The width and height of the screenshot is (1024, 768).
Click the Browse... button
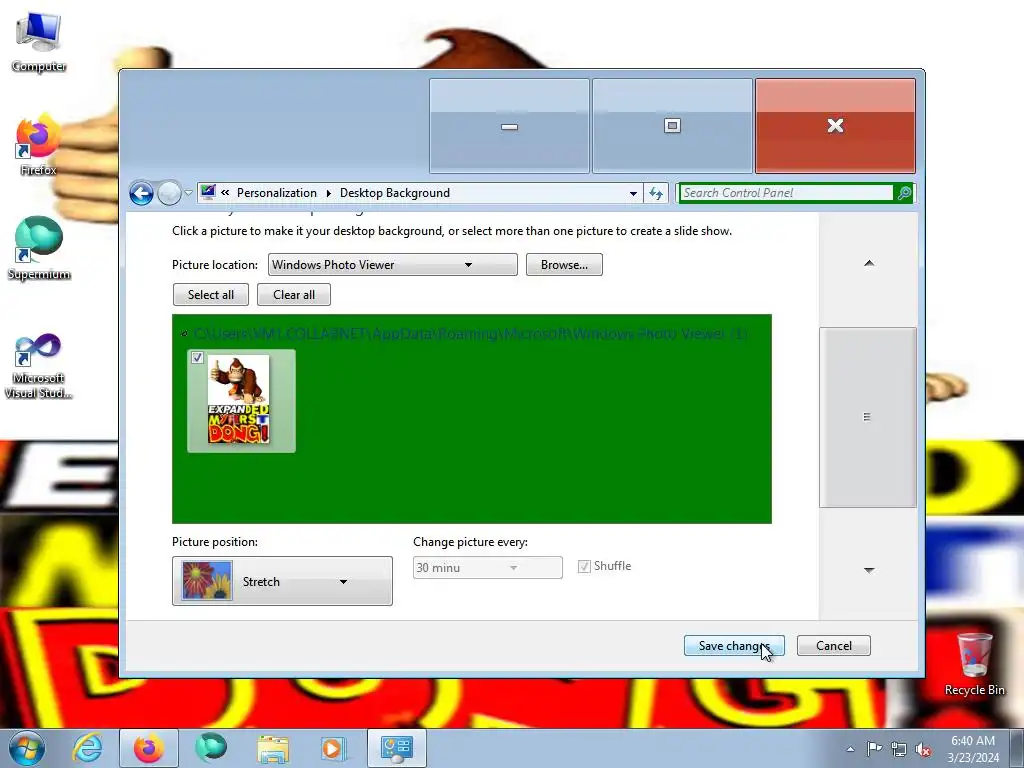point(564,264)
